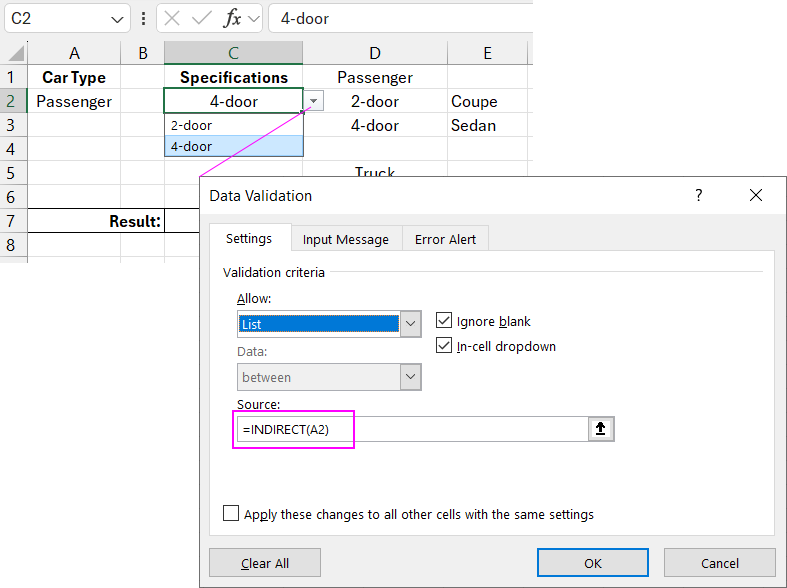Select column D header
The image size is (787, 588).
[x=374, y=53]
